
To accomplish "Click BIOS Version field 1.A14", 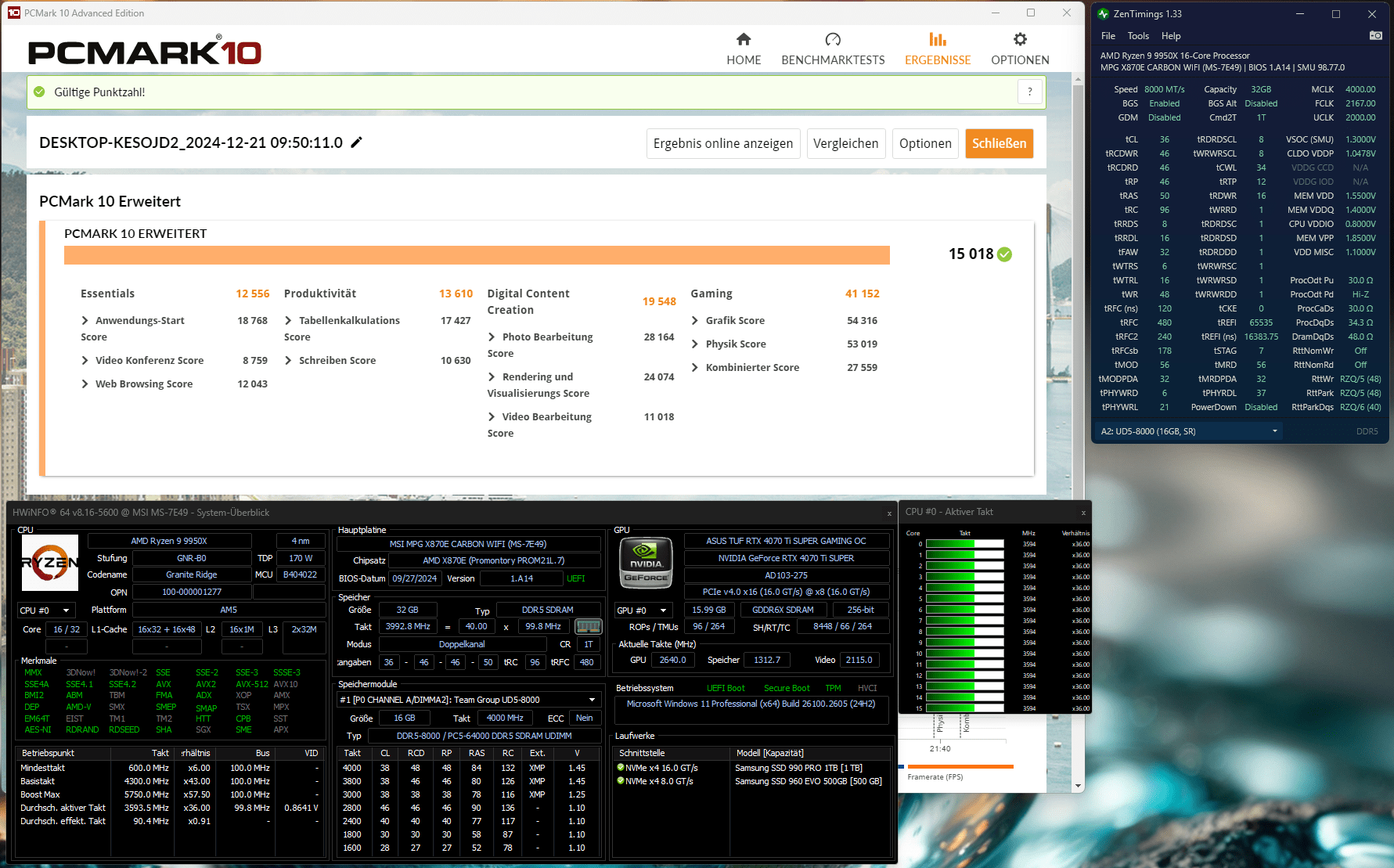I will pos(521,578).
